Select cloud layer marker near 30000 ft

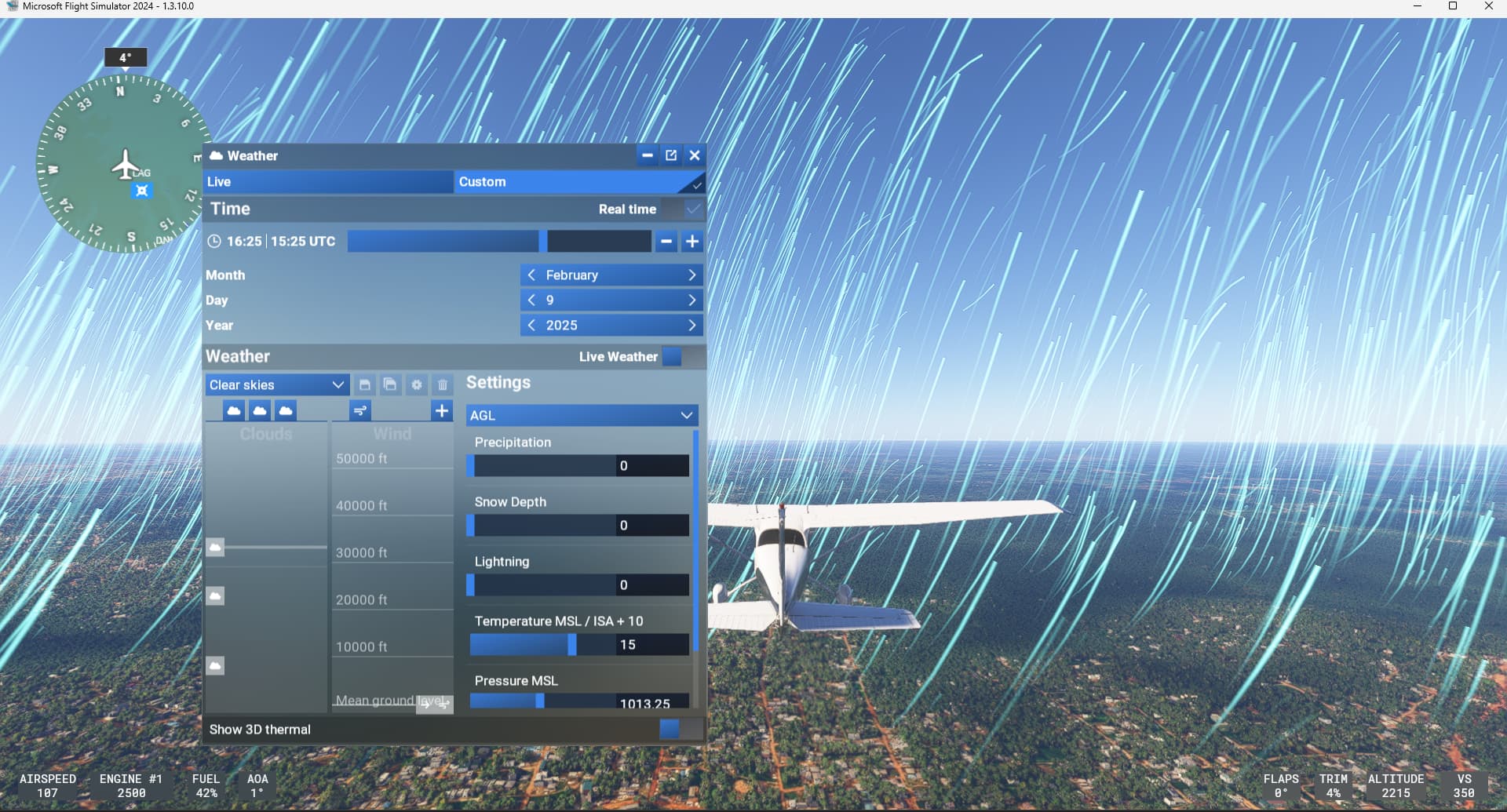pyautogui.click(x=215, y=547)
